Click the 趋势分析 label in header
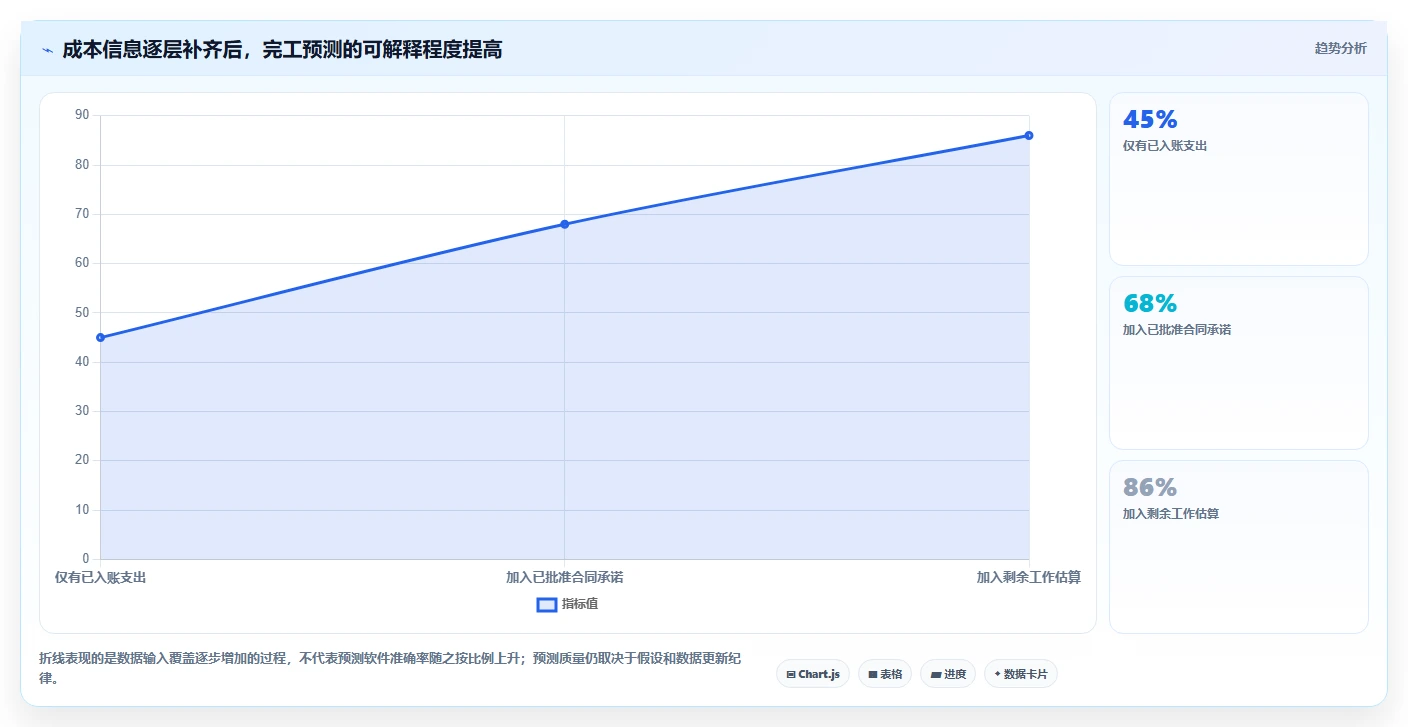The width and height of the screenshot is (1408, 727). coord(1340,48)
